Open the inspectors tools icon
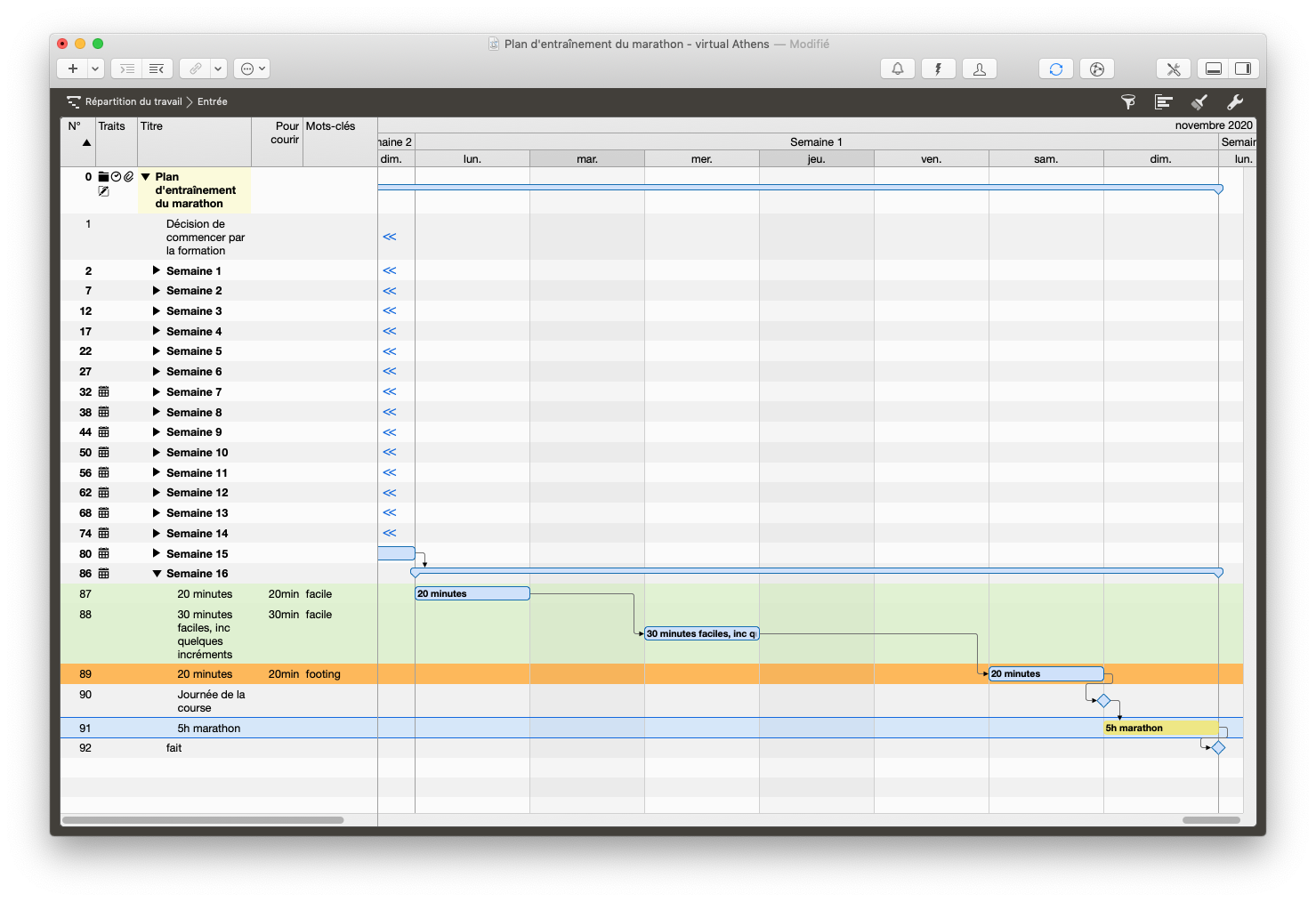 point(1173,68)
